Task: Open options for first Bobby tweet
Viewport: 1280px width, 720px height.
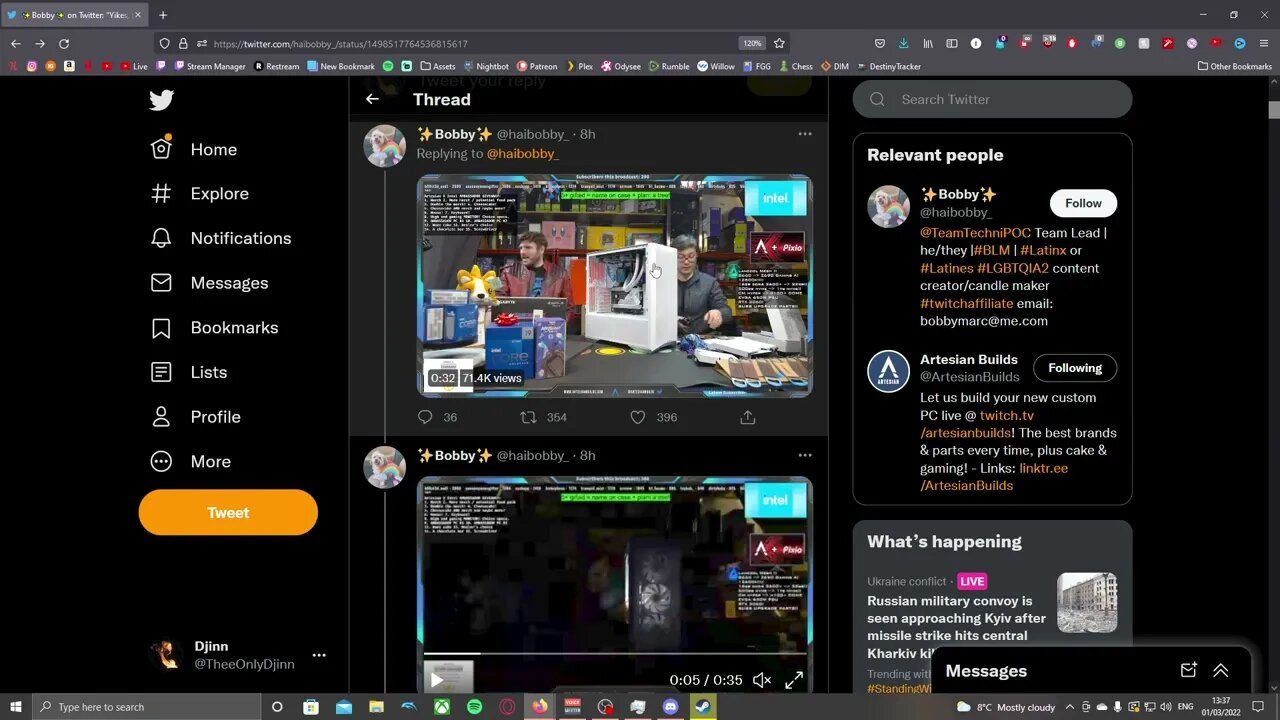Action: pos(805,134)
